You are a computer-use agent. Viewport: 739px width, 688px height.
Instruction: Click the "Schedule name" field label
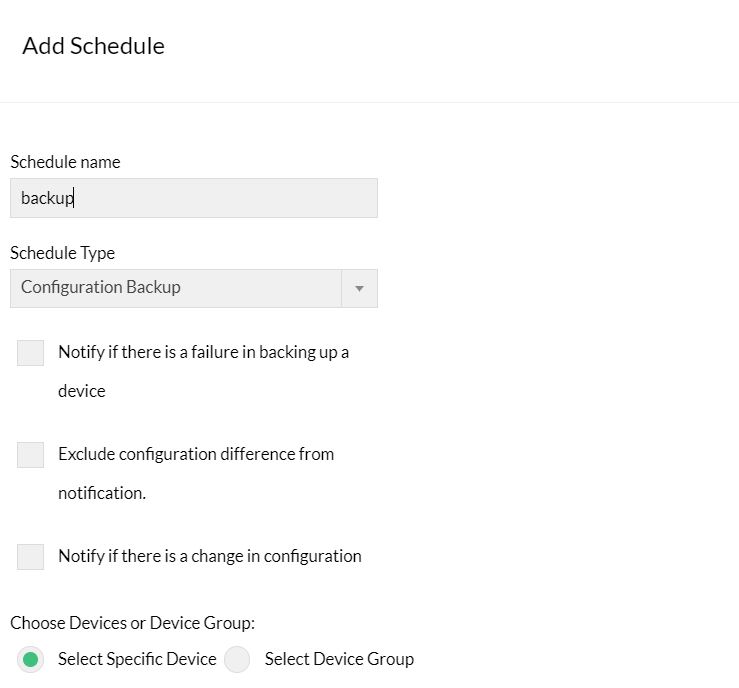65,162
